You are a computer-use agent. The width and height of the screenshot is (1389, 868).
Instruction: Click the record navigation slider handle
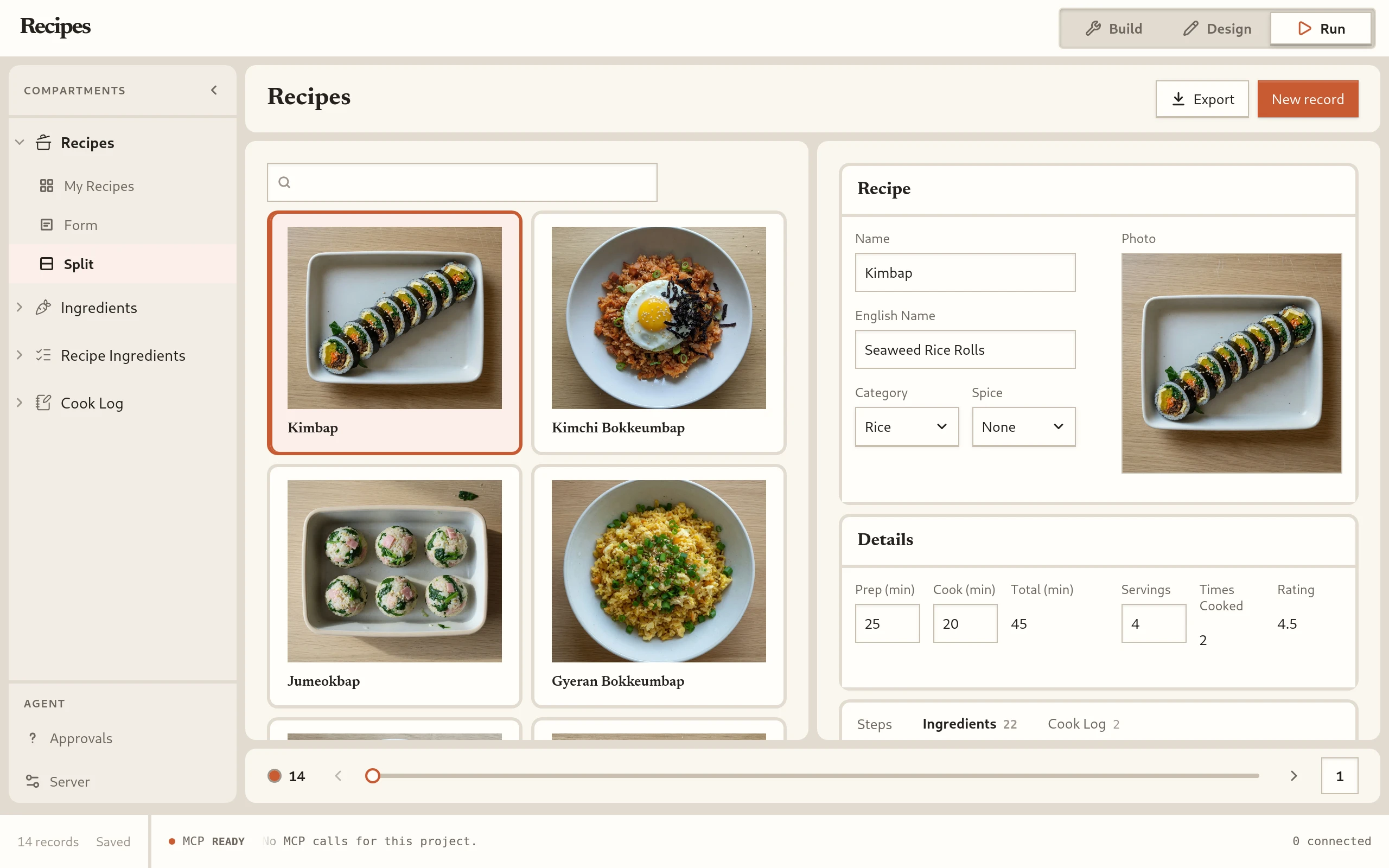pyautogui.click(x=373, y=776)
